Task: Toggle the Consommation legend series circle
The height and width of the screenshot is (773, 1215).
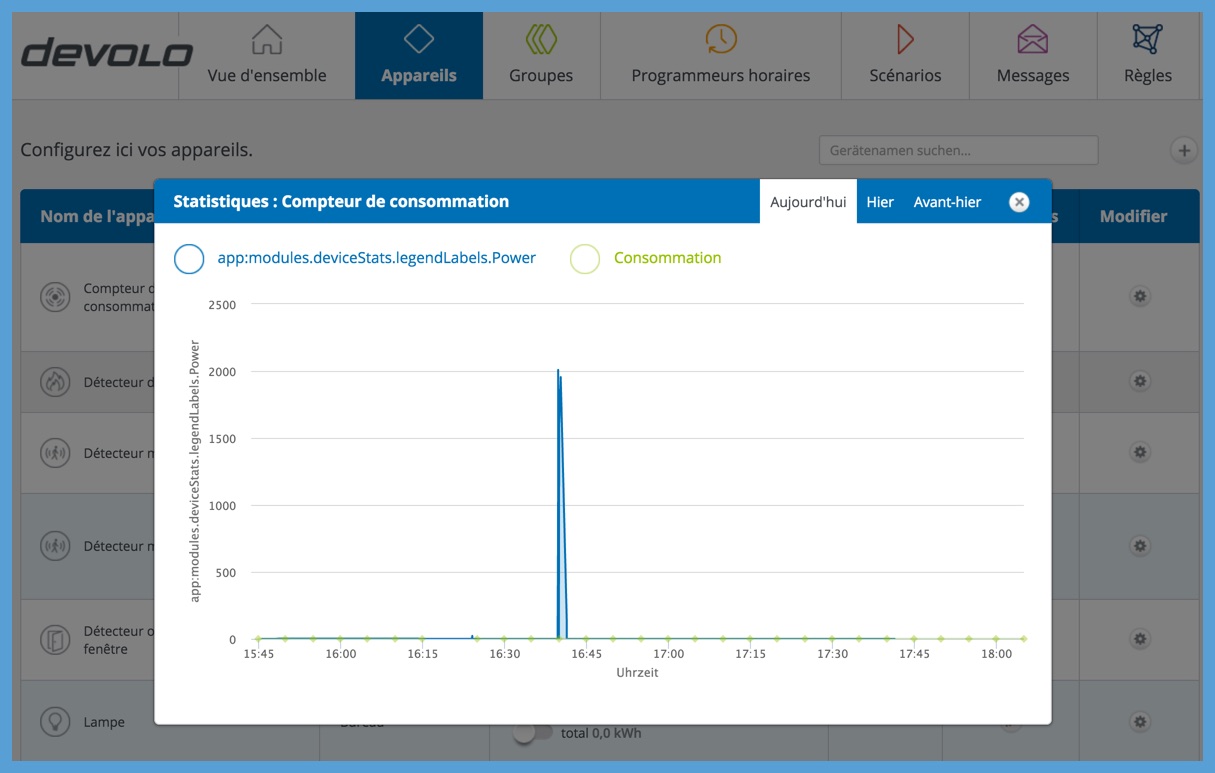Action: point(585,258)
